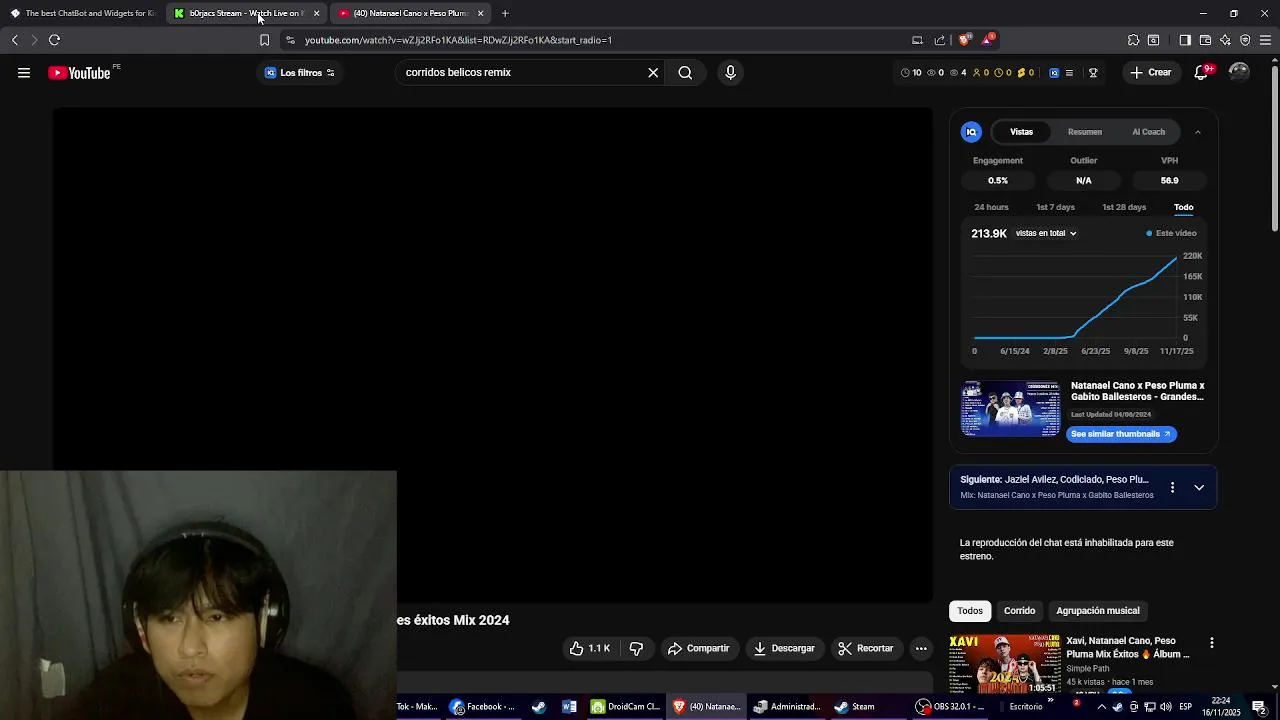Select the 1st 28 days range
The height and width of the screenshot is (720, 1280).
point(1124,207)
